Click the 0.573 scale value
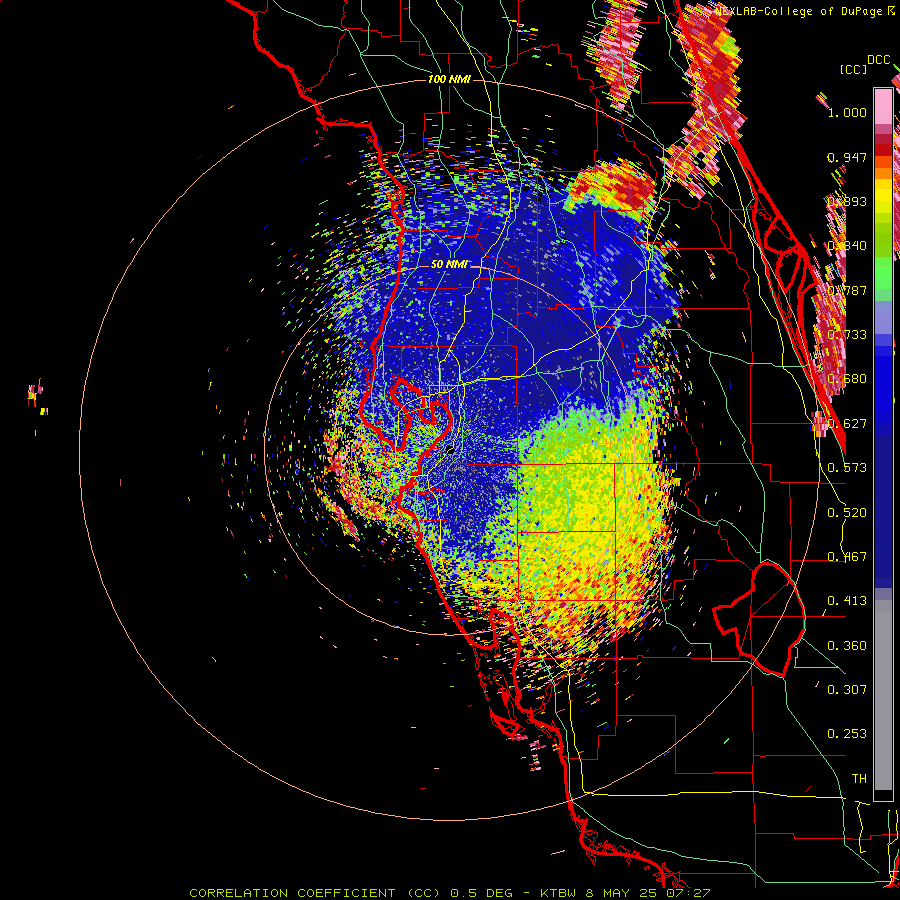The height and width of the screenshot is (900, 900). tap(847, 468)
